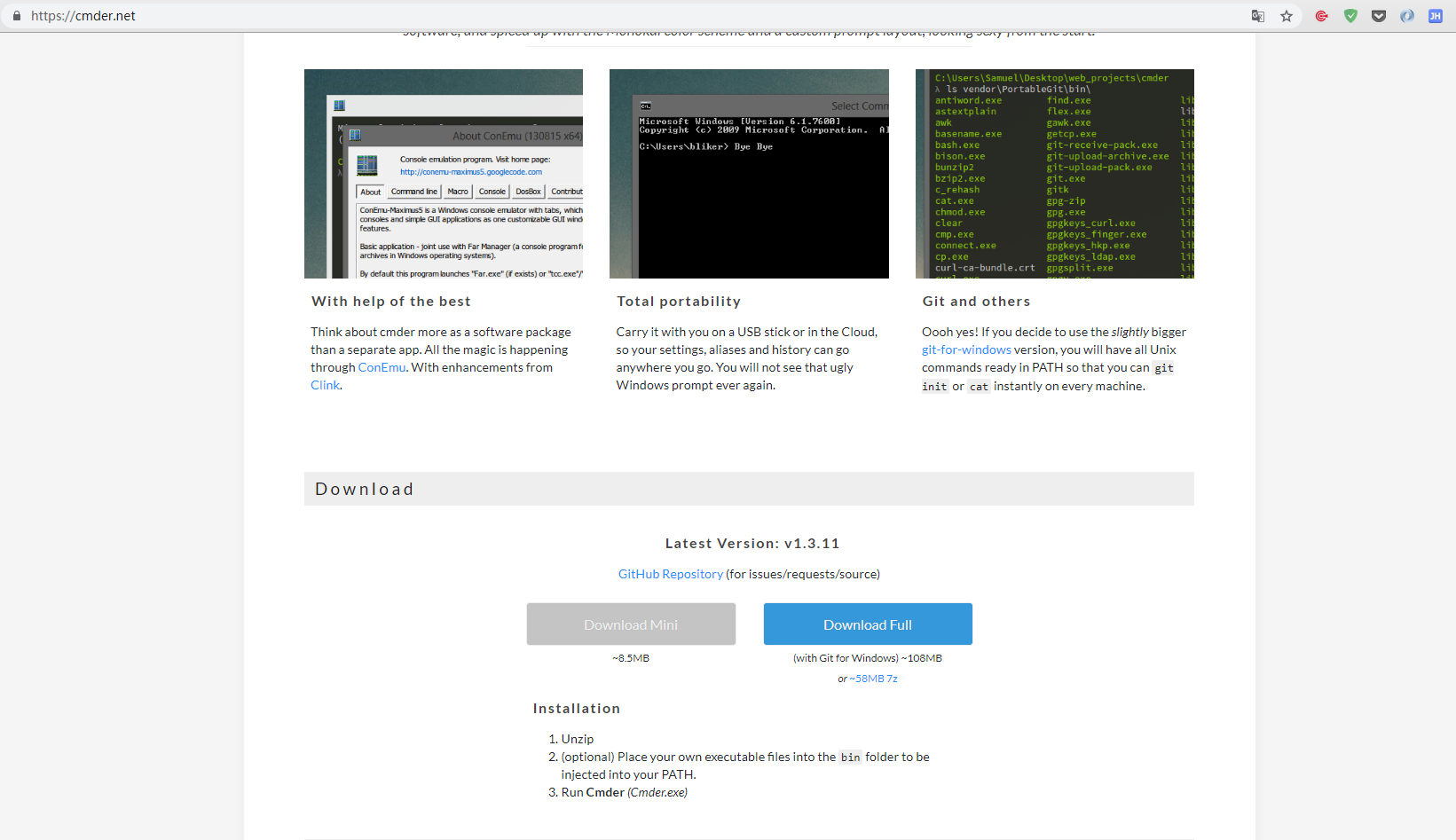Open the git bin listing thumbnail

tap(1055, 174)
